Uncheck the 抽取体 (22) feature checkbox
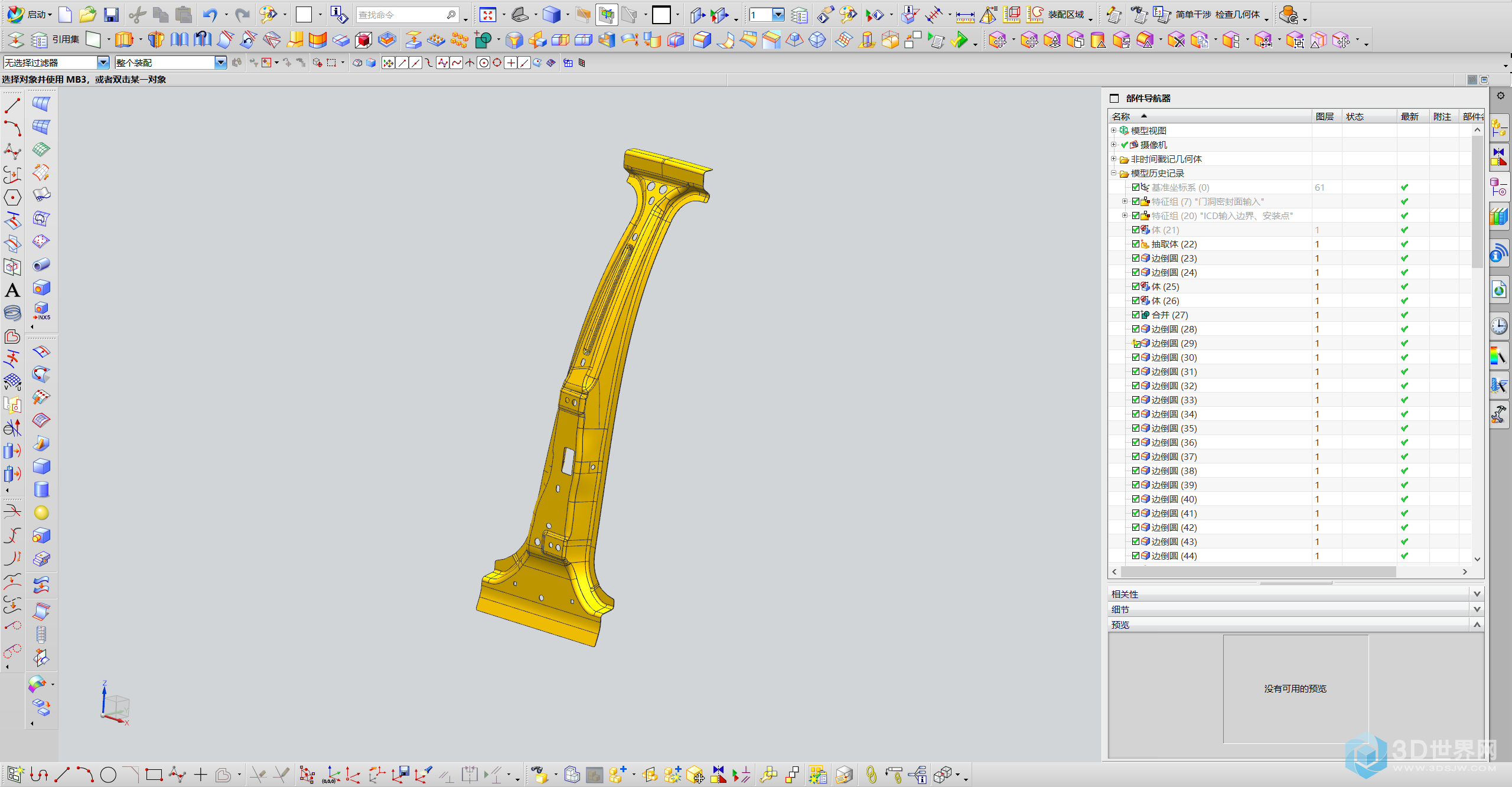The height and width of the screenshot is (787, 1512). click(x=1135, y=244)
